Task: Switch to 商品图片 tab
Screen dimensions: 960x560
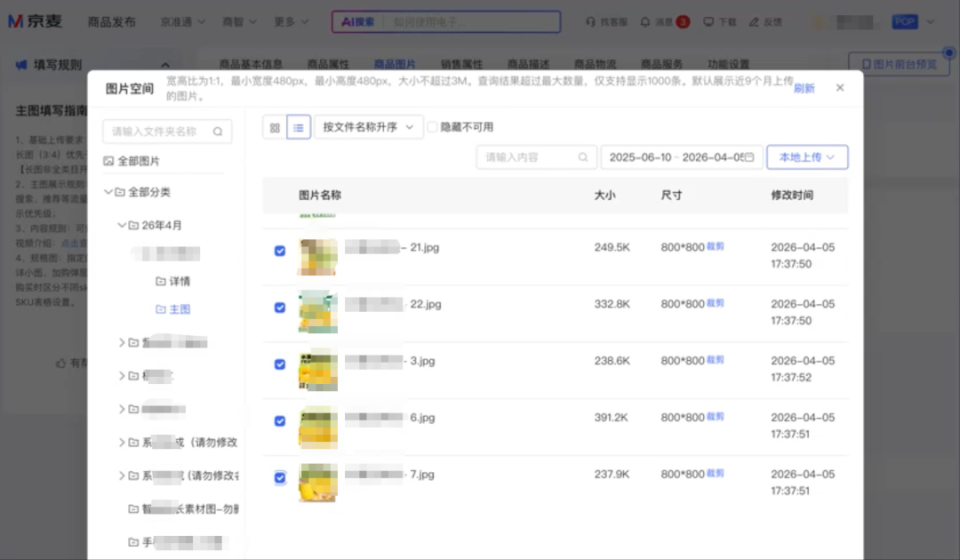Action: 395,64
